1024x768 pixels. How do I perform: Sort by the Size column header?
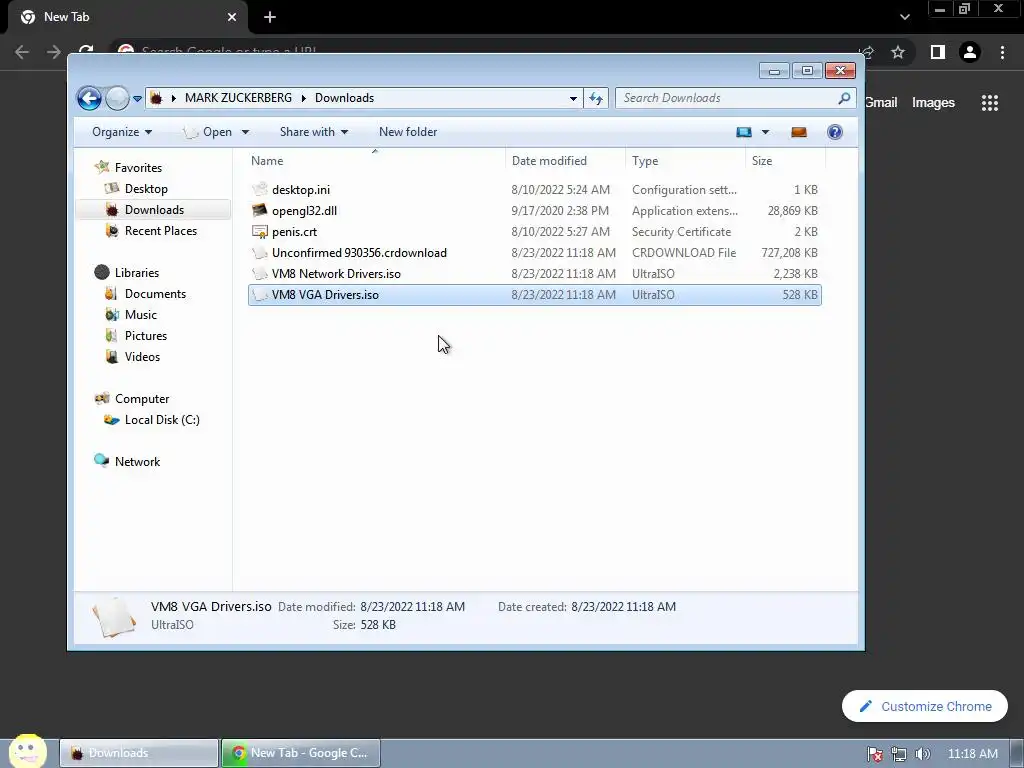click(786, 161)
